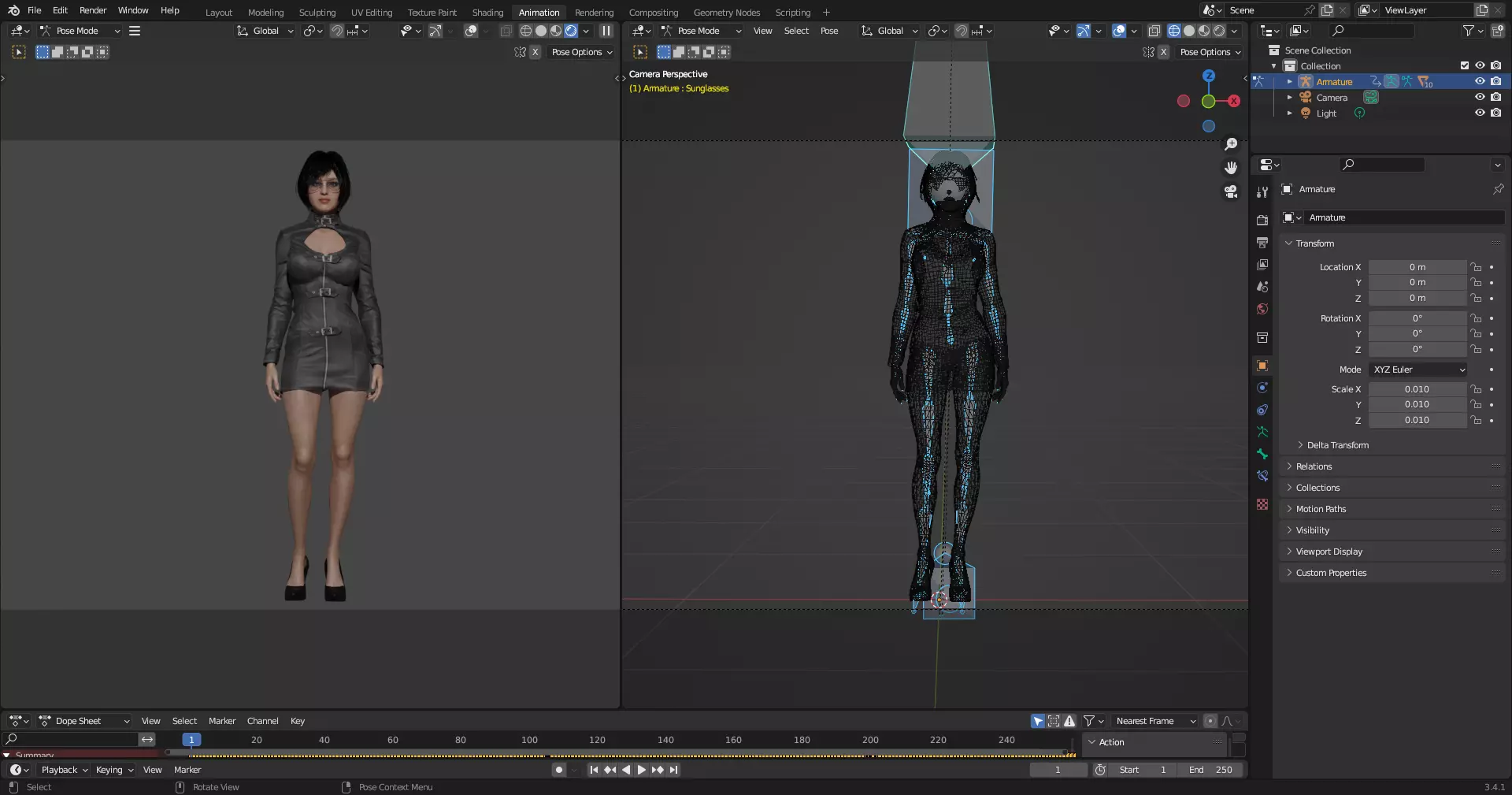Jump to the end frame
This screenshot has height=795, width=1512.
point(673,770)
